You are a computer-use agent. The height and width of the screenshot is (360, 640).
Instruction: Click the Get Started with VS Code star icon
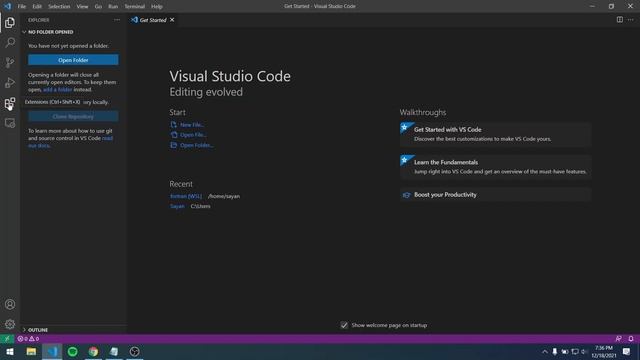pyautogui.click(x=405, y=128)
